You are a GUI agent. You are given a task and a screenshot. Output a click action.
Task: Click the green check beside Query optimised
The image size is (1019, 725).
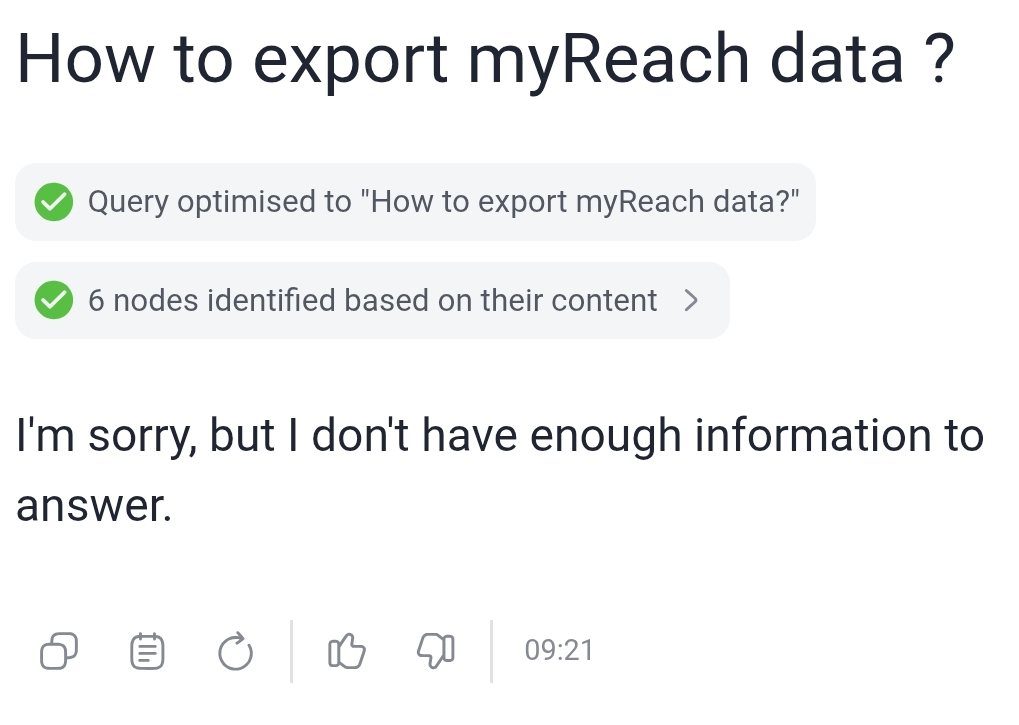pos(54,202)
